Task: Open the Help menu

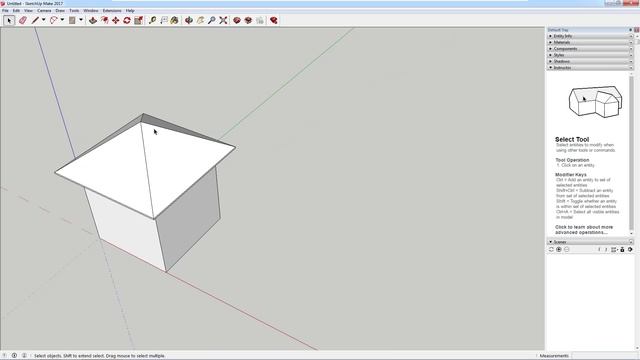Action: click(x=130, y=11)
